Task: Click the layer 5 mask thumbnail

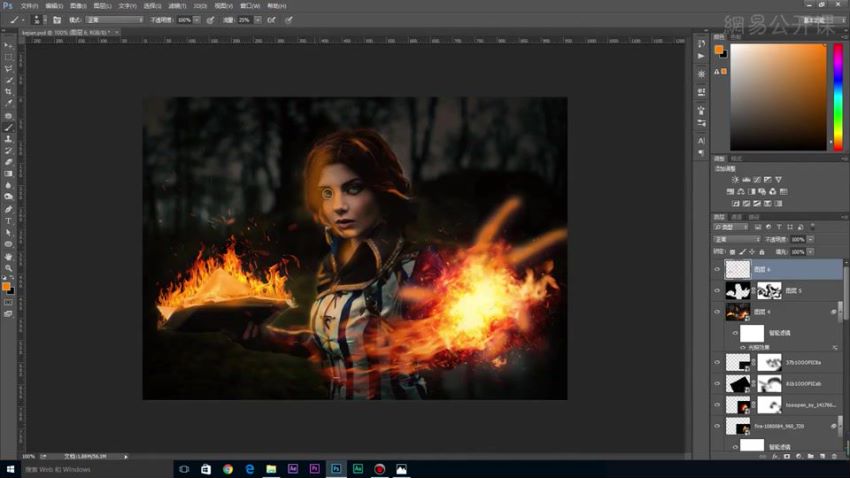Action: 769,290
